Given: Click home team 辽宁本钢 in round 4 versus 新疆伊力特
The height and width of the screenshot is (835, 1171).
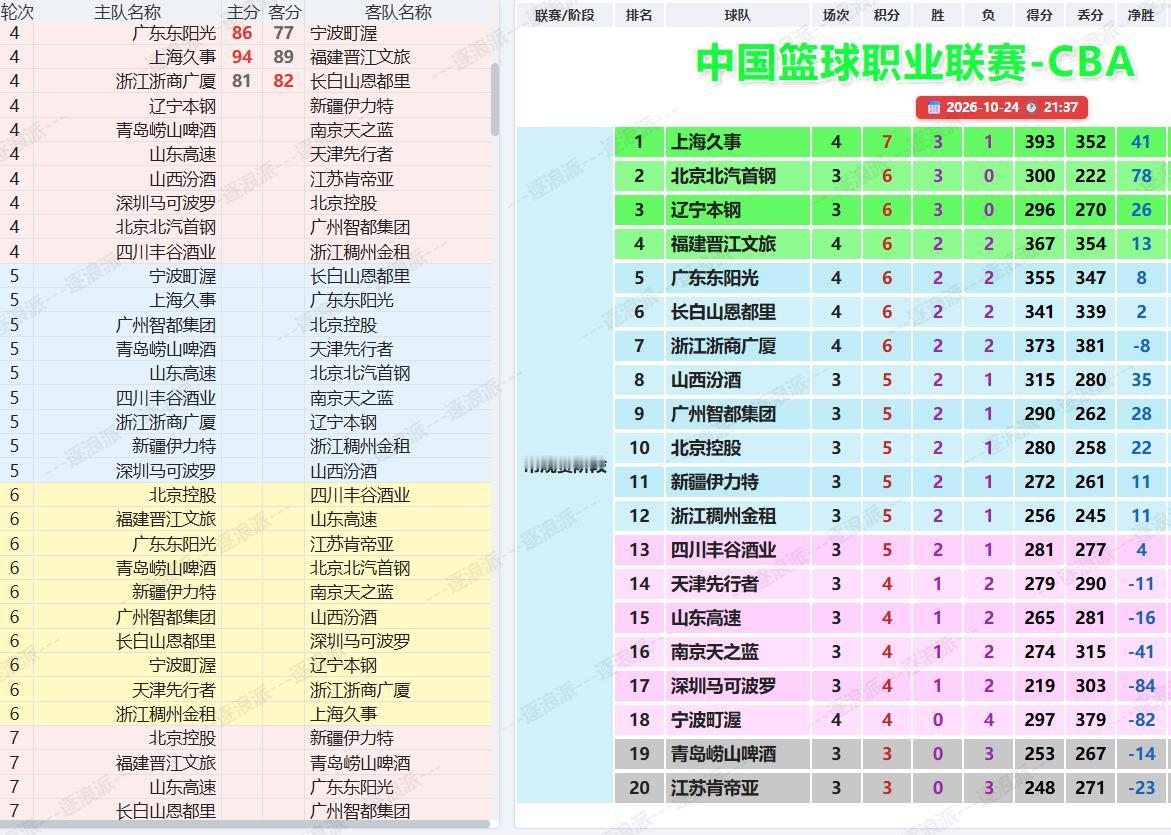Looking at the screenshot, I should tap(182, 106).
